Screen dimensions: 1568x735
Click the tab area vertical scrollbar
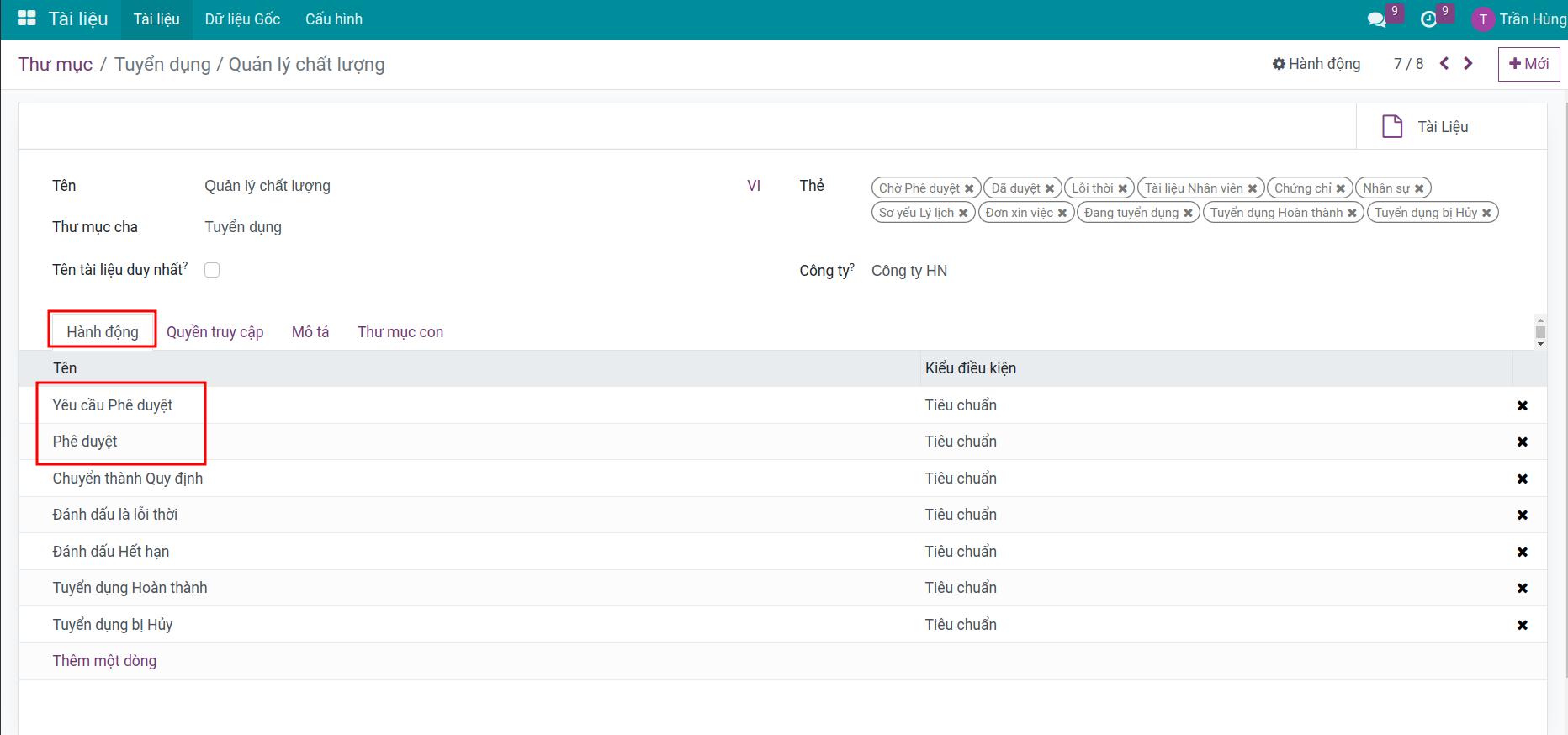[1540, 331]
